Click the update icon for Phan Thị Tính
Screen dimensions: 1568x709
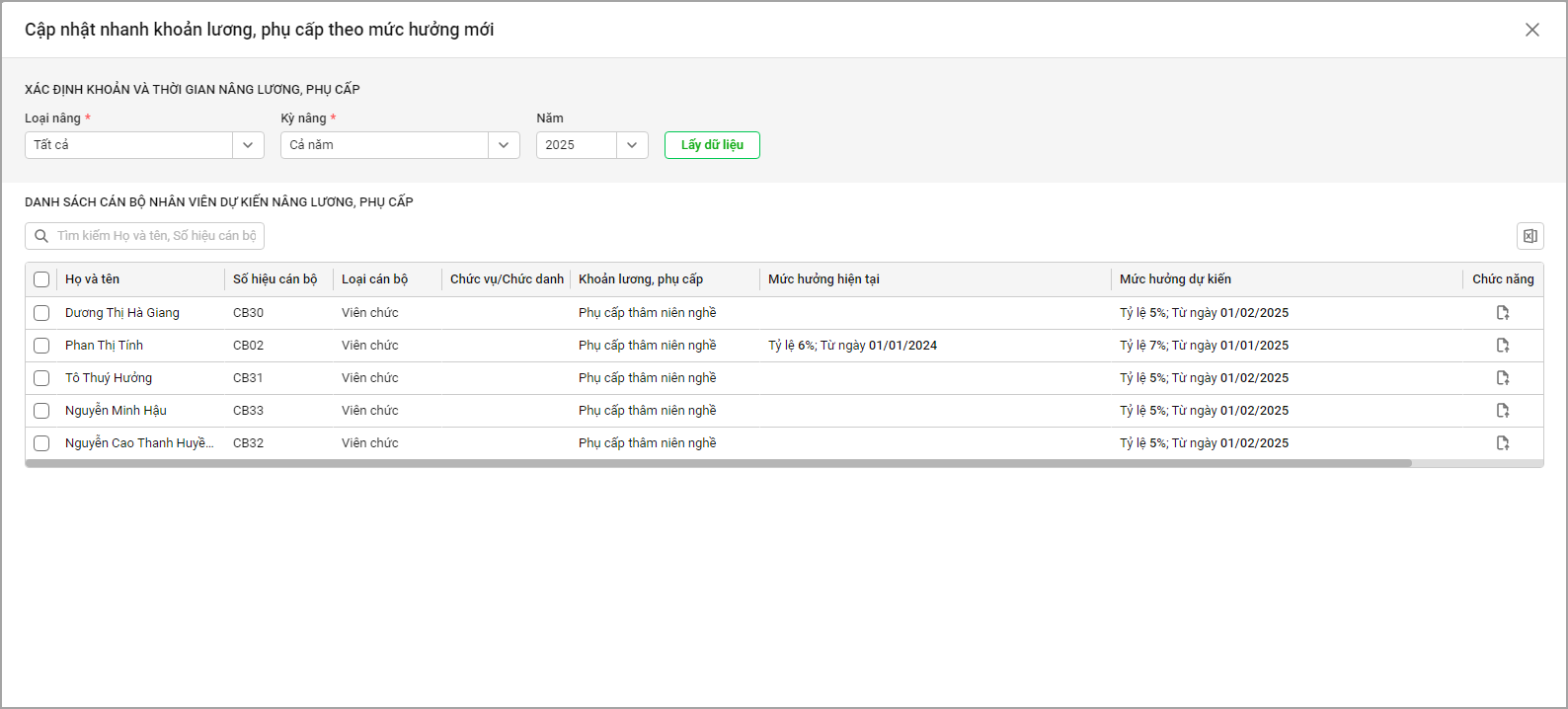pyautogui.click(x=1502, y=346)
